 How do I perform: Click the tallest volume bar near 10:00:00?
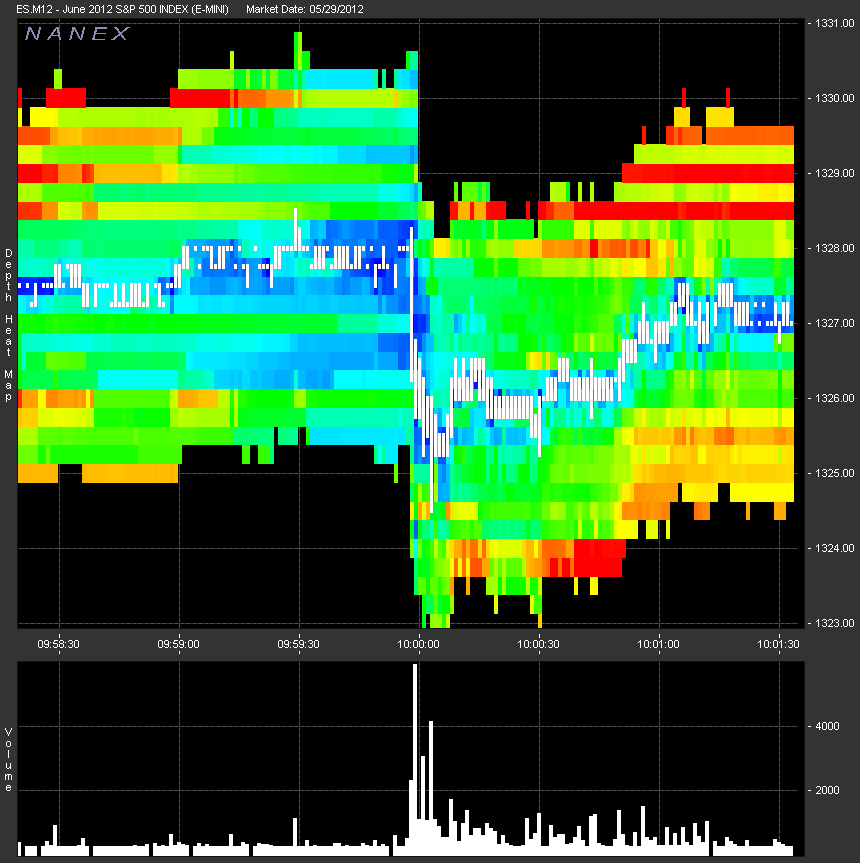tap(415, 760)
